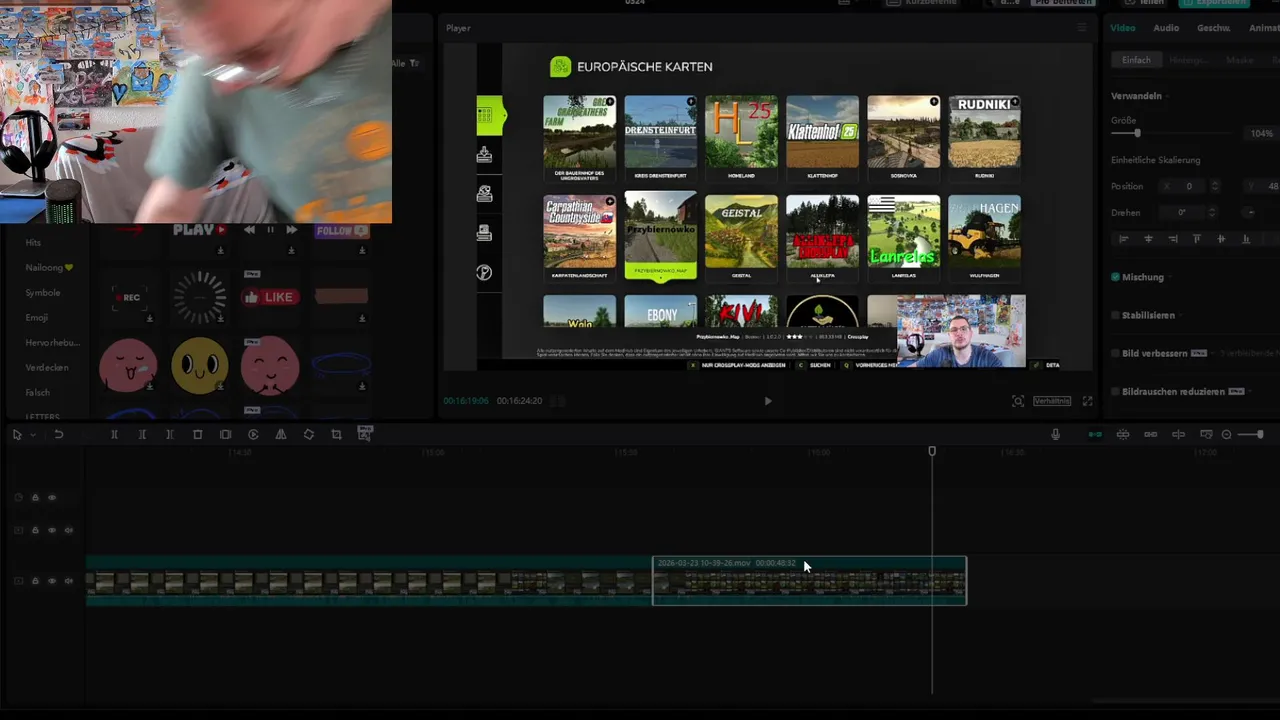Viewport: 1280px width, 720px height.
Task: Click the Position X stepper arrows
Action: (1215, 186)
